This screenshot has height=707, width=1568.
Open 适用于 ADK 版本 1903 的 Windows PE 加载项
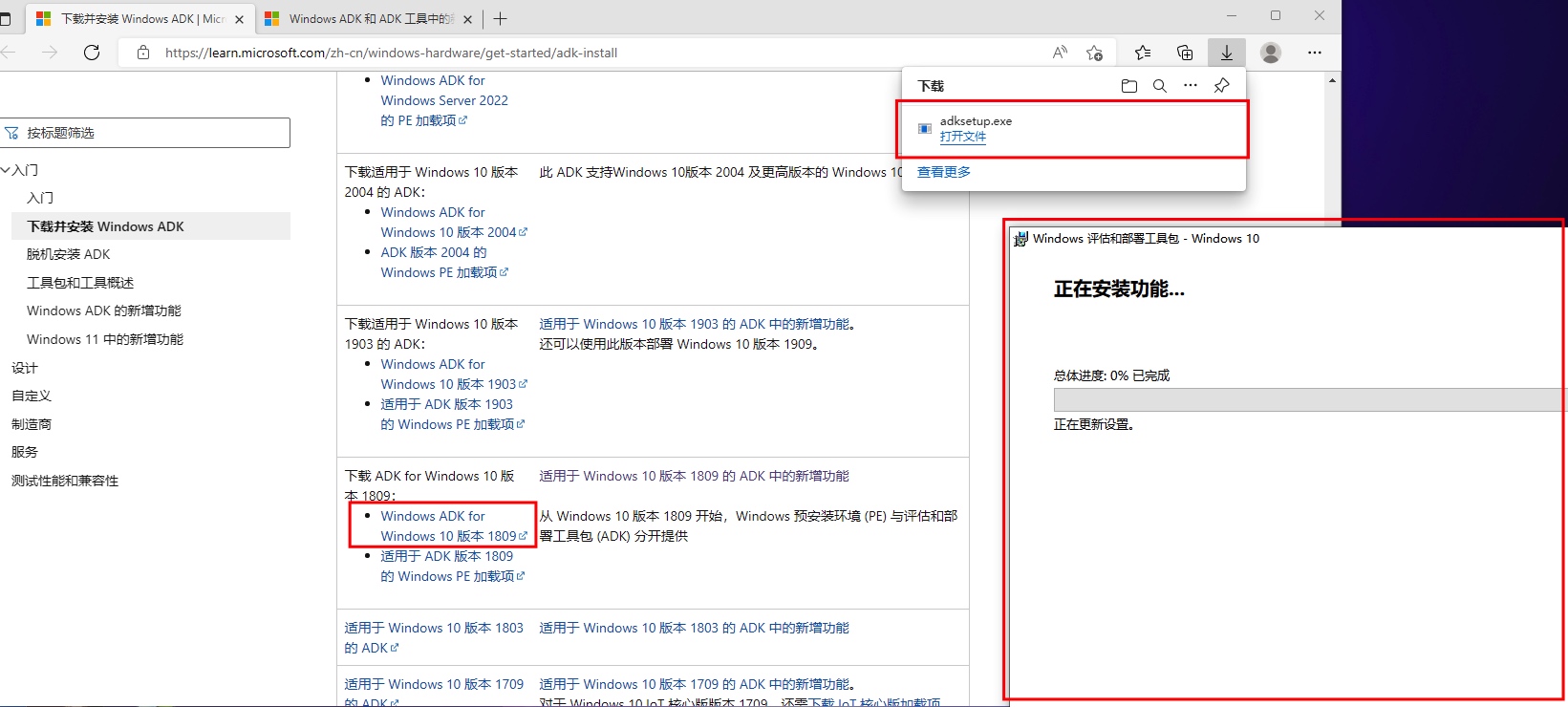coord(453,415)
